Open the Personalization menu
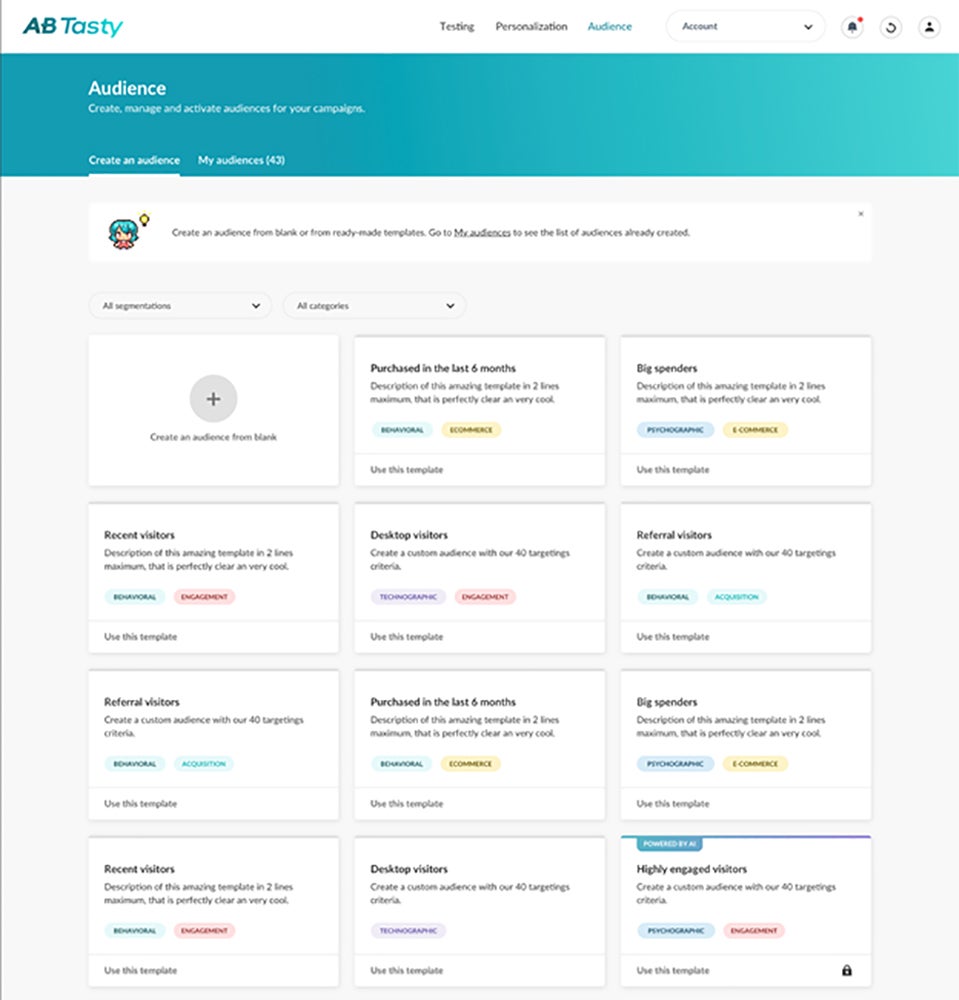 [531, 26]
